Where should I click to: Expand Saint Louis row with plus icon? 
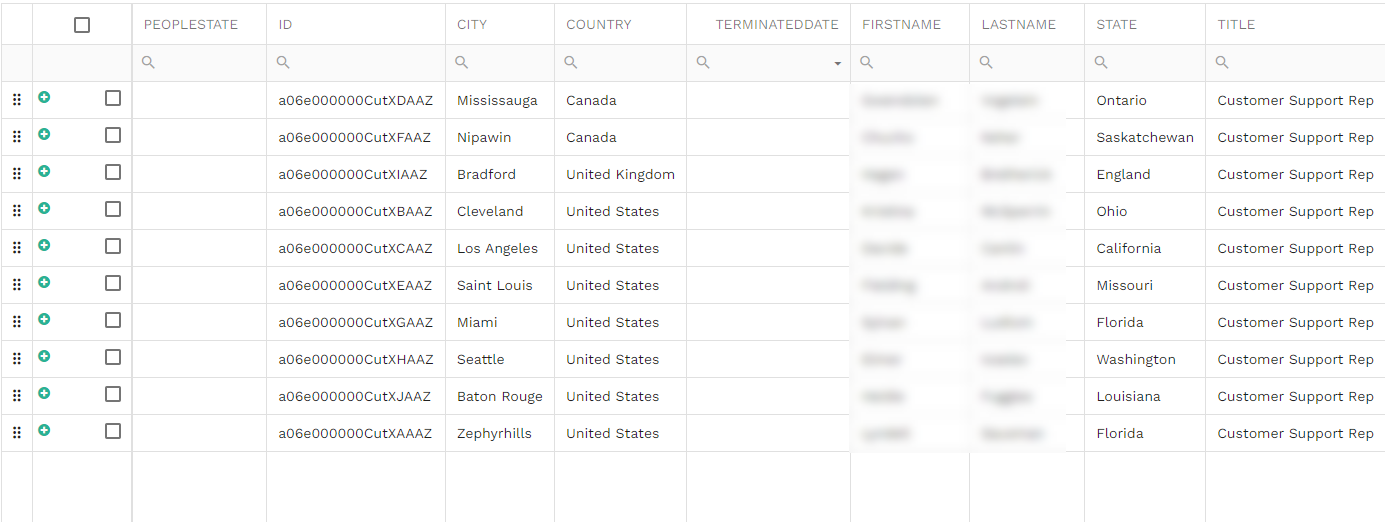pos(44,282)
